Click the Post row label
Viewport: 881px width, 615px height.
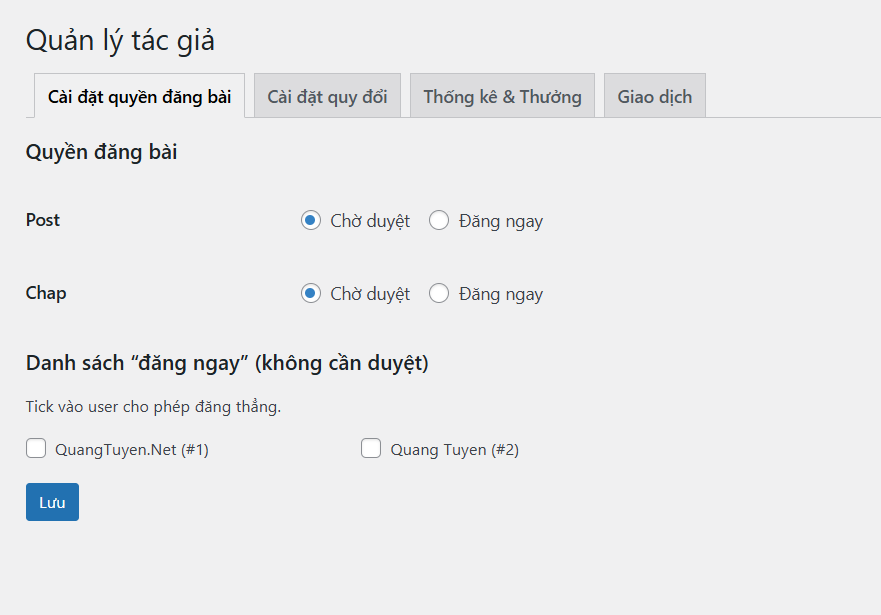pyautogui.click(x=43, y=220)
